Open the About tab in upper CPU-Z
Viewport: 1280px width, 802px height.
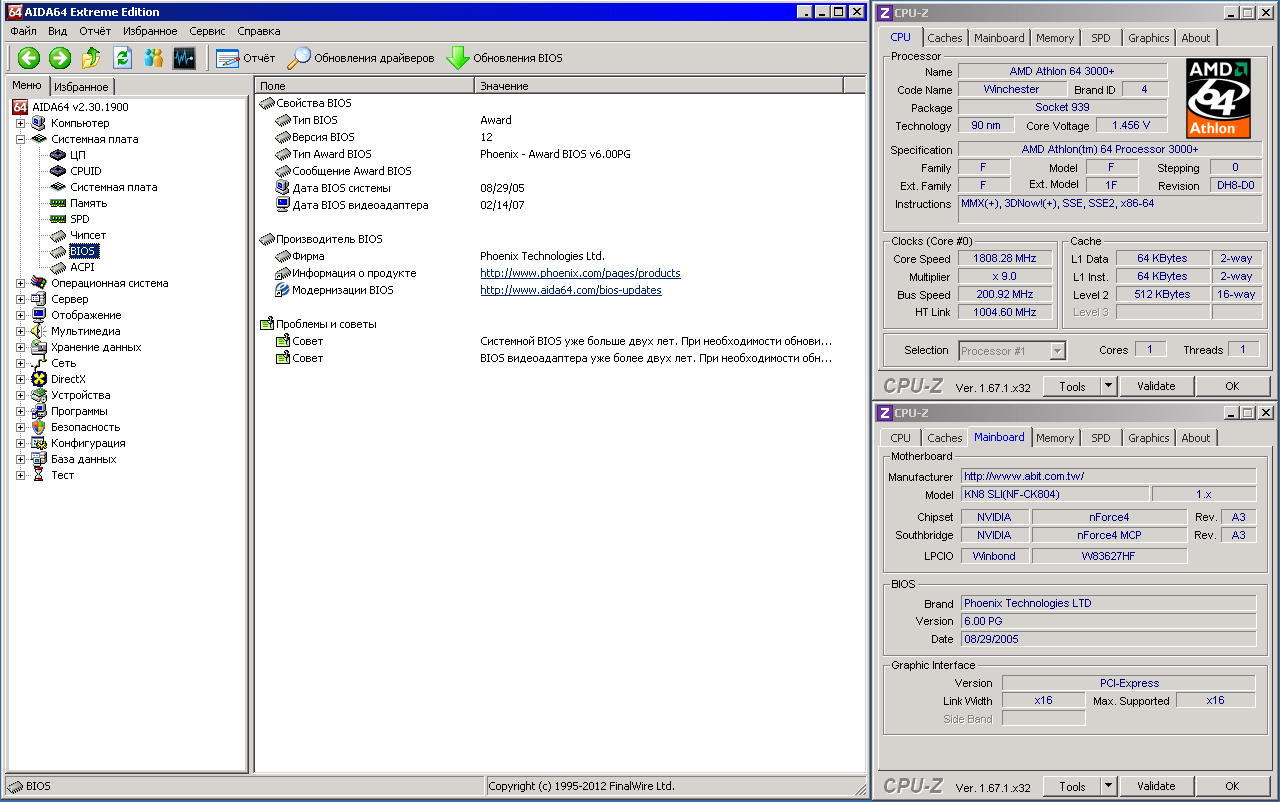pyautogui.click(x=1196, y=38)
